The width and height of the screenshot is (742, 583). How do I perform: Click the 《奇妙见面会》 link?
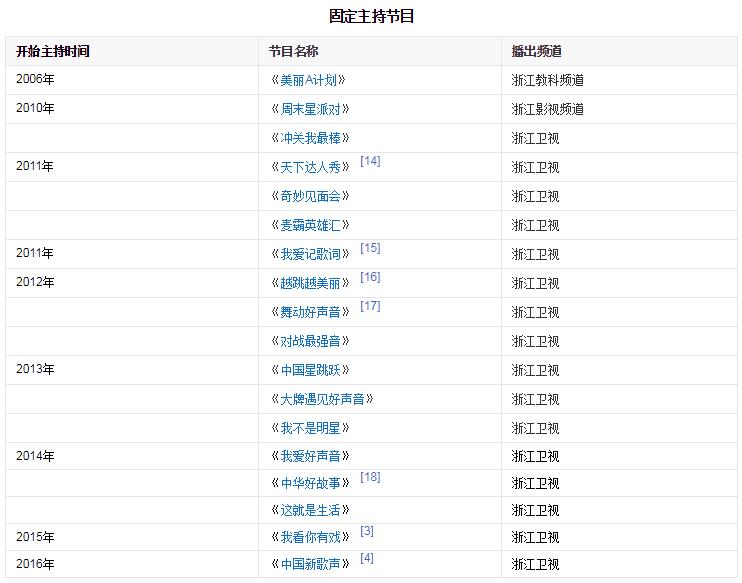tap(310, 196)
